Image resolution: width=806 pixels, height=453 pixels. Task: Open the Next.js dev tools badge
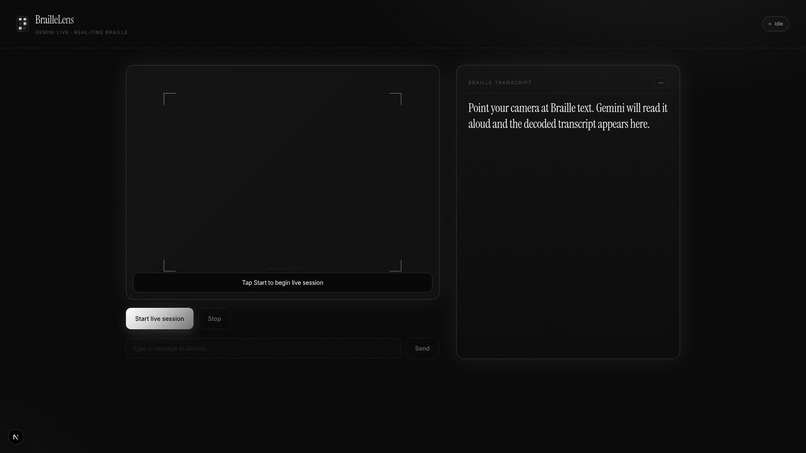click(16, 437)
